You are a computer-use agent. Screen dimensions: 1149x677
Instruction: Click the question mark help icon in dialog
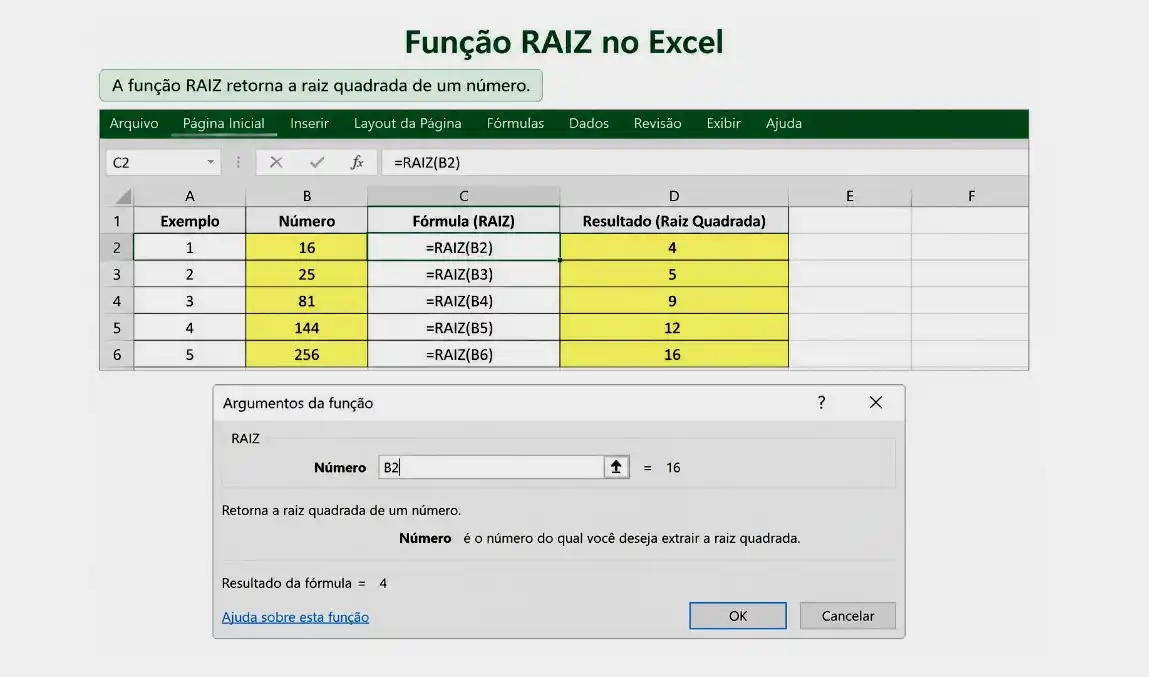click(x=821, y=402)
